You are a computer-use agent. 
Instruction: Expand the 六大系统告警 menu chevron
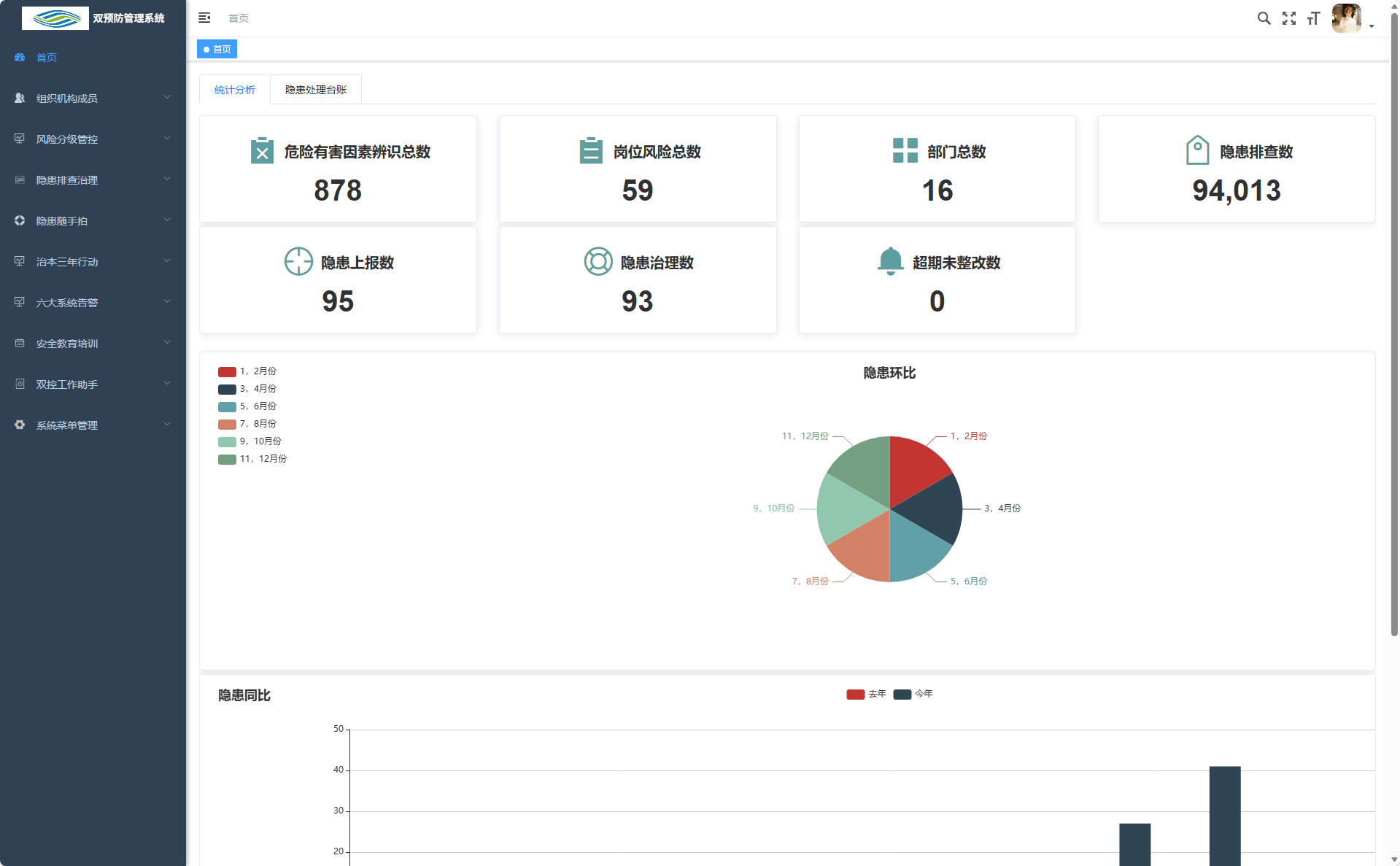[x=167, y=301]
